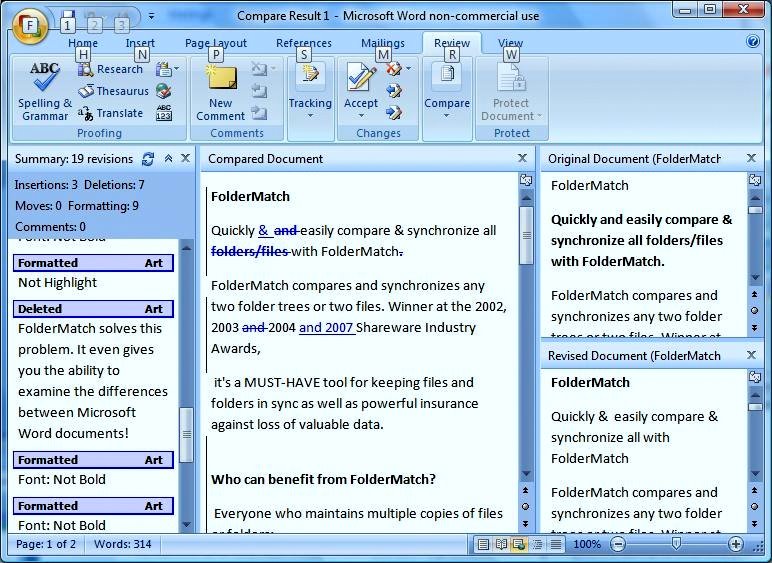Click the Translate command
The image size is (772, 563).
pyautogui.click(x=111, y=113)
